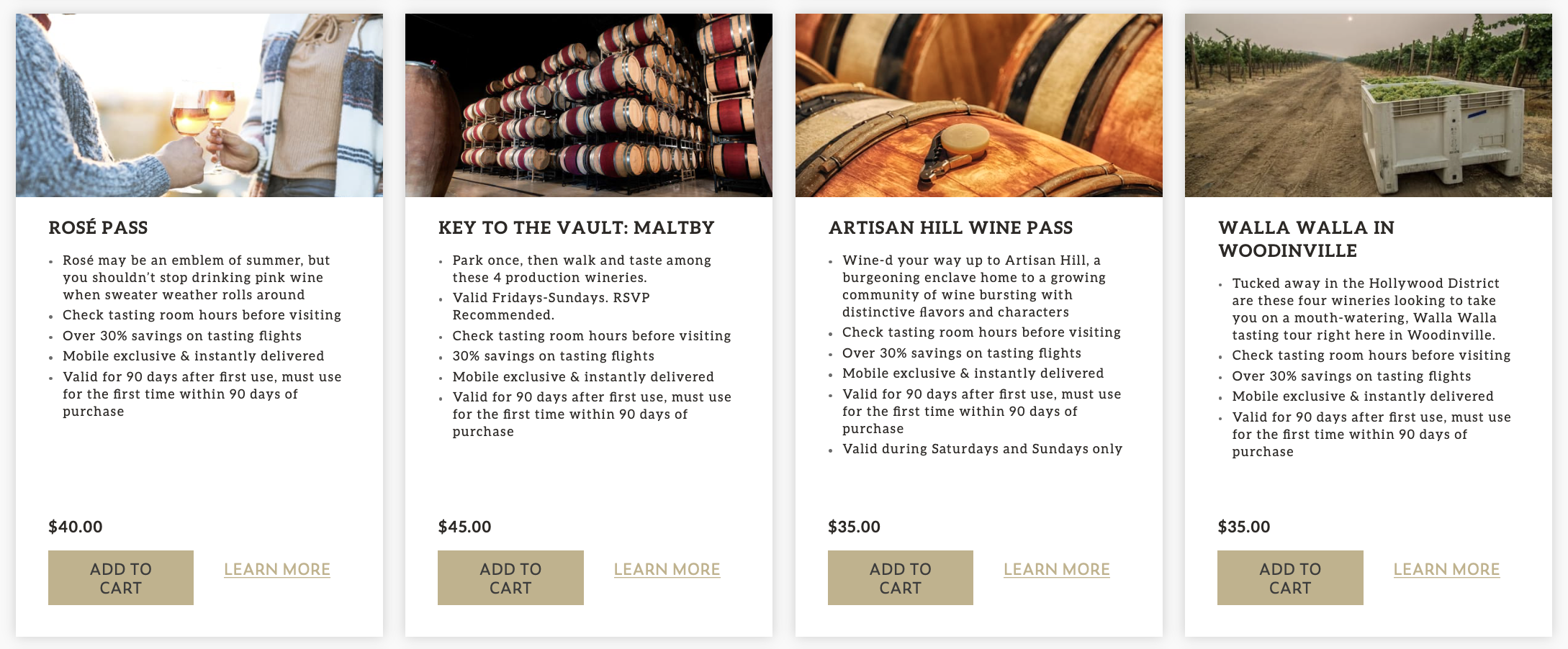The width and height of the screenshot is (1568, 649).
Task: Add Walla Walla in Woodinville to cart
Action: tap(1290, 578)
